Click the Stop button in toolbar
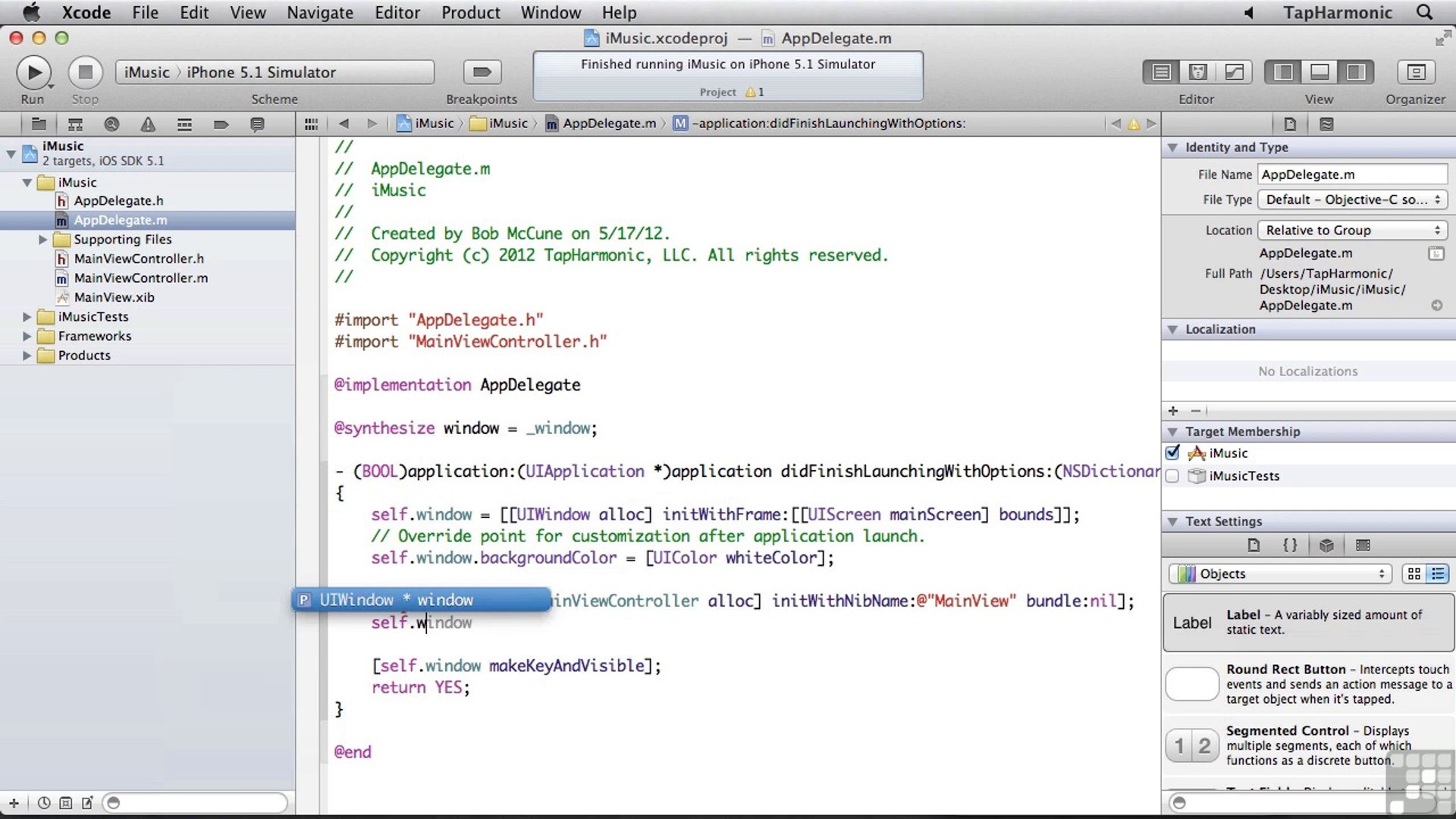Image resolution: width=1456 pixels, height=819 pixels. pos(85,72)
